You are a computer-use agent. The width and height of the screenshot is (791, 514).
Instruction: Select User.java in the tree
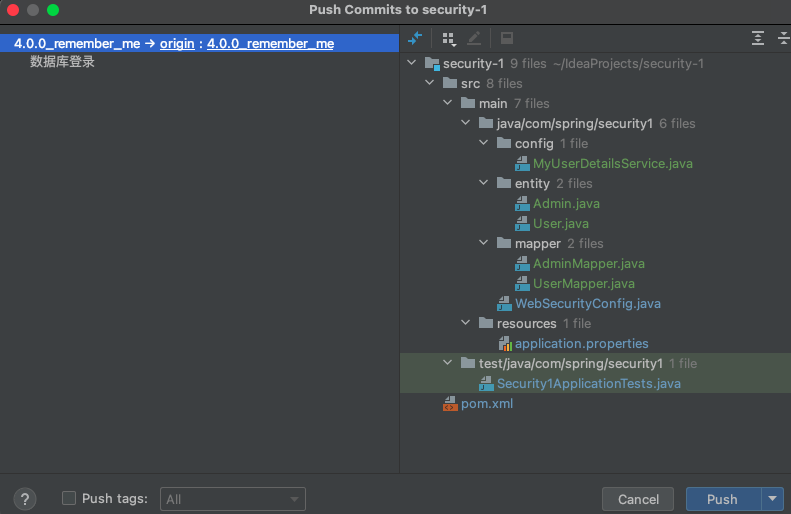coord(560,223)
